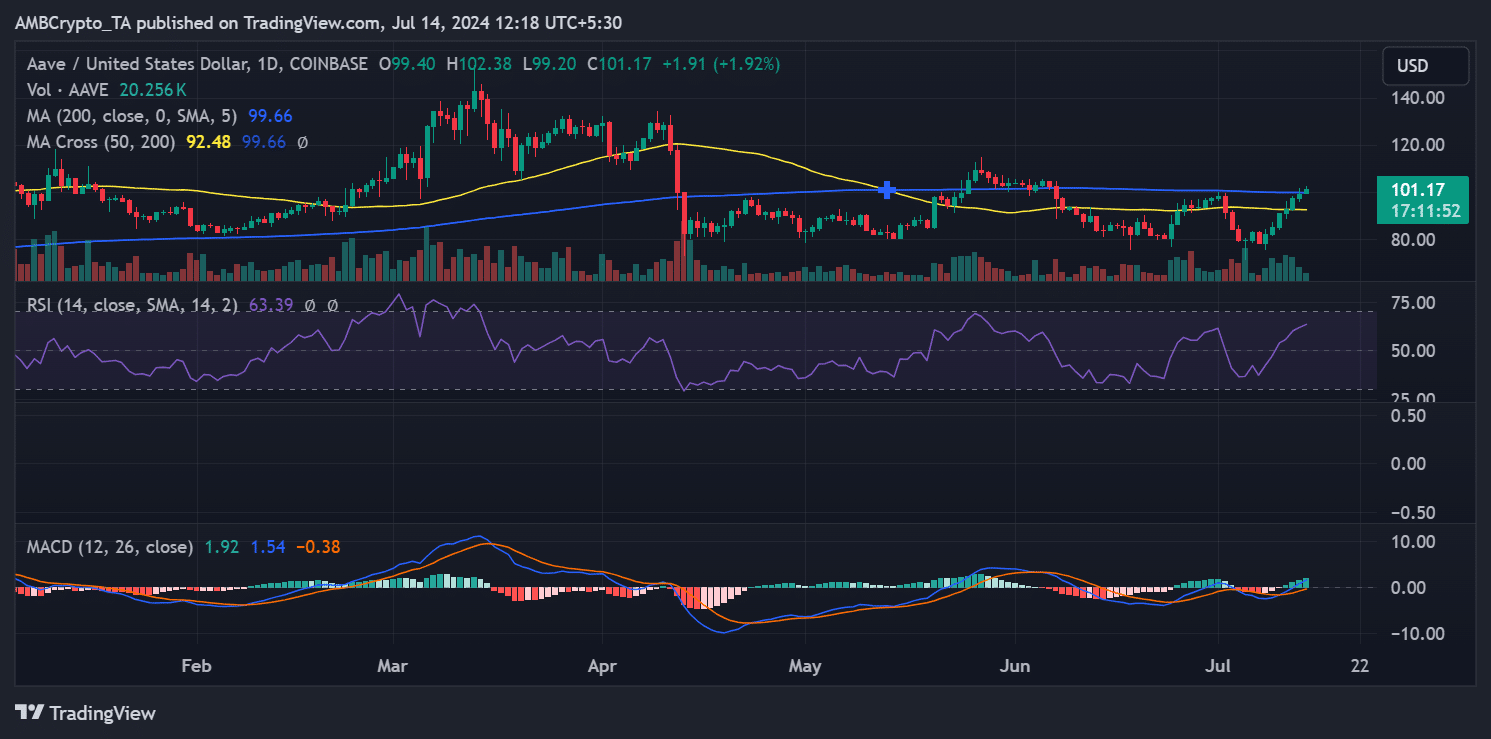Click the Feb label on the time axis
The height and width of the screenshot is (739, 1491).
click(x=197, y=665)
